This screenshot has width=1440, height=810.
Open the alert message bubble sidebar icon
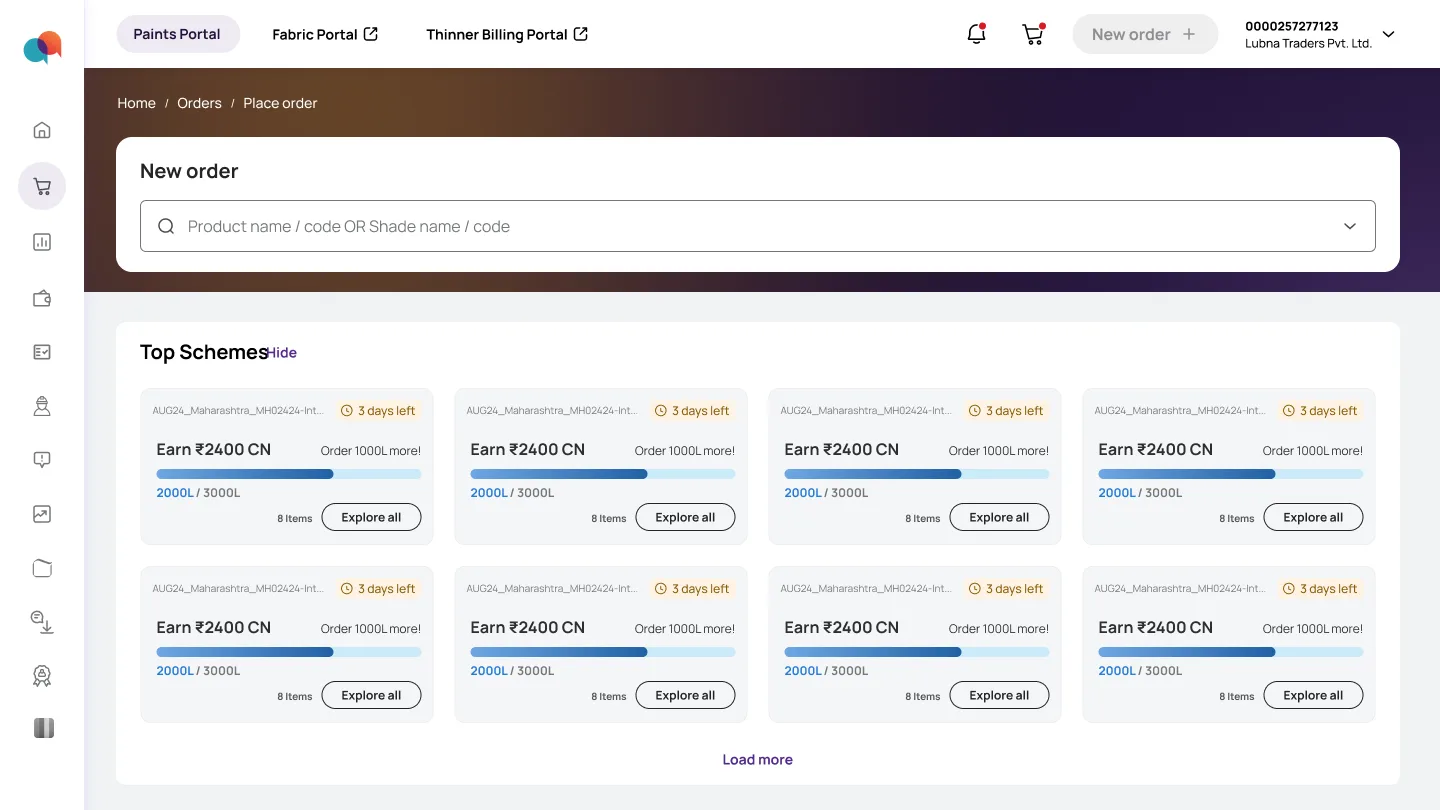tap(42, 460)
